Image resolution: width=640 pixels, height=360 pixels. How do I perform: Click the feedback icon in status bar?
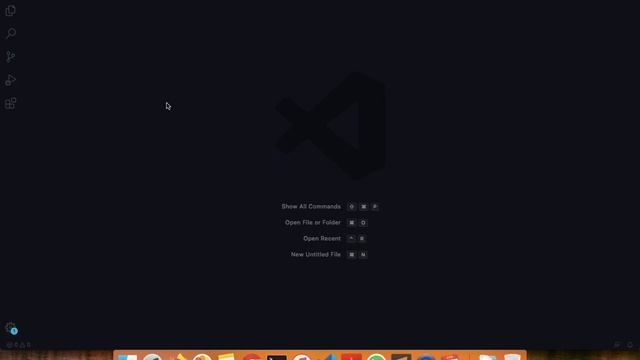(x=617, y=345)
